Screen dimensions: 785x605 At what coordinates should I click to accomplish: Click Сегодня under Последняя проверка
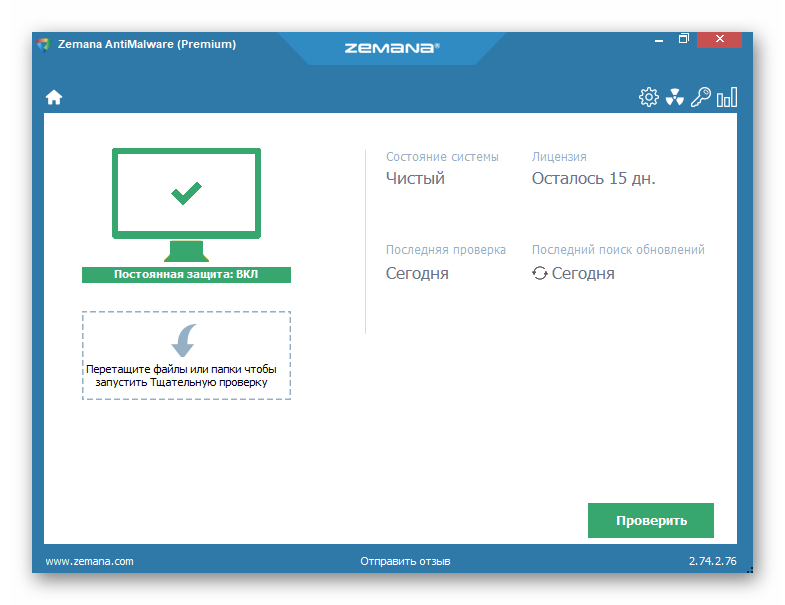click(x=417, y=273)
